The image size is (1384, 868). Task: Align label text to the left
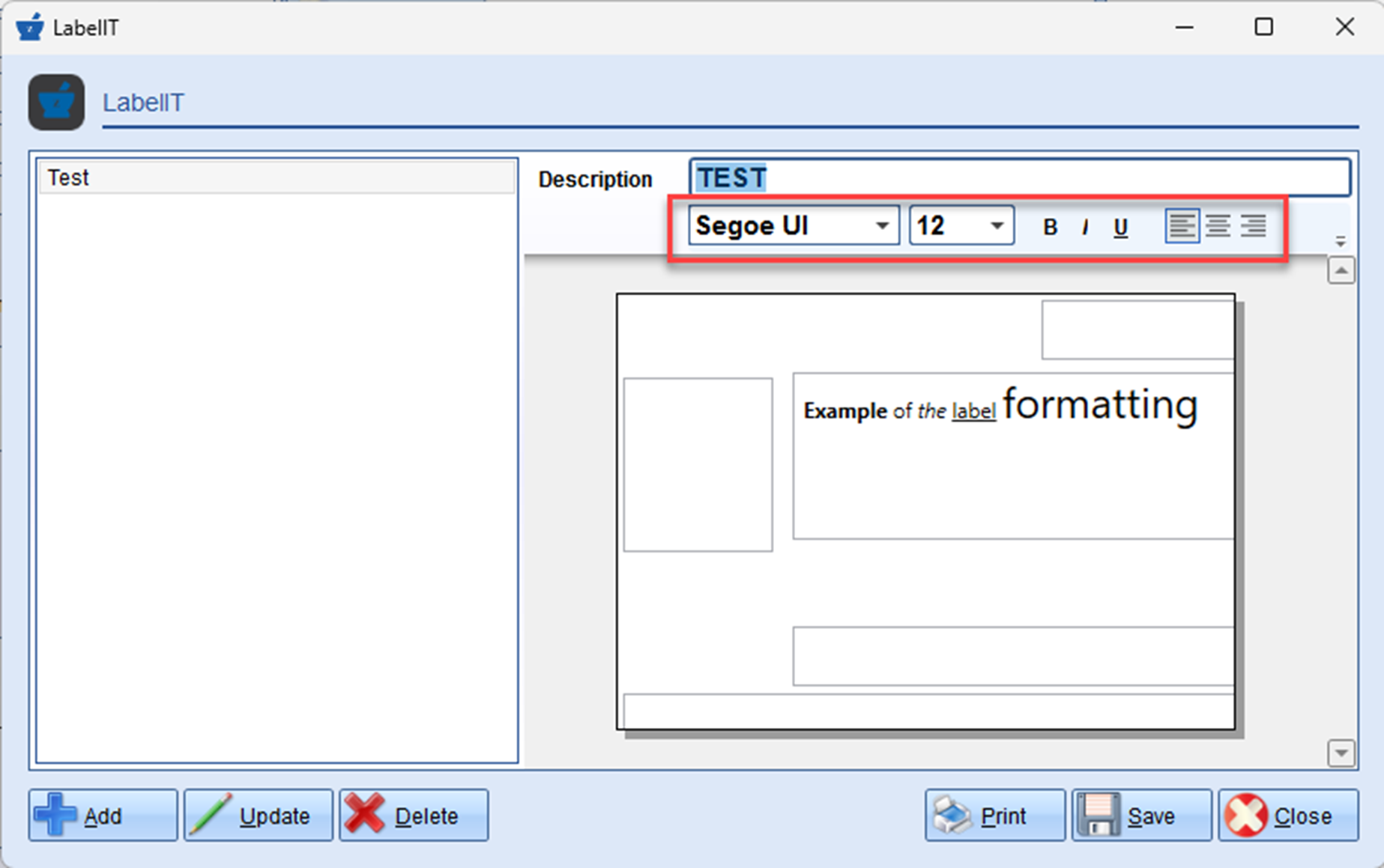1182,226
